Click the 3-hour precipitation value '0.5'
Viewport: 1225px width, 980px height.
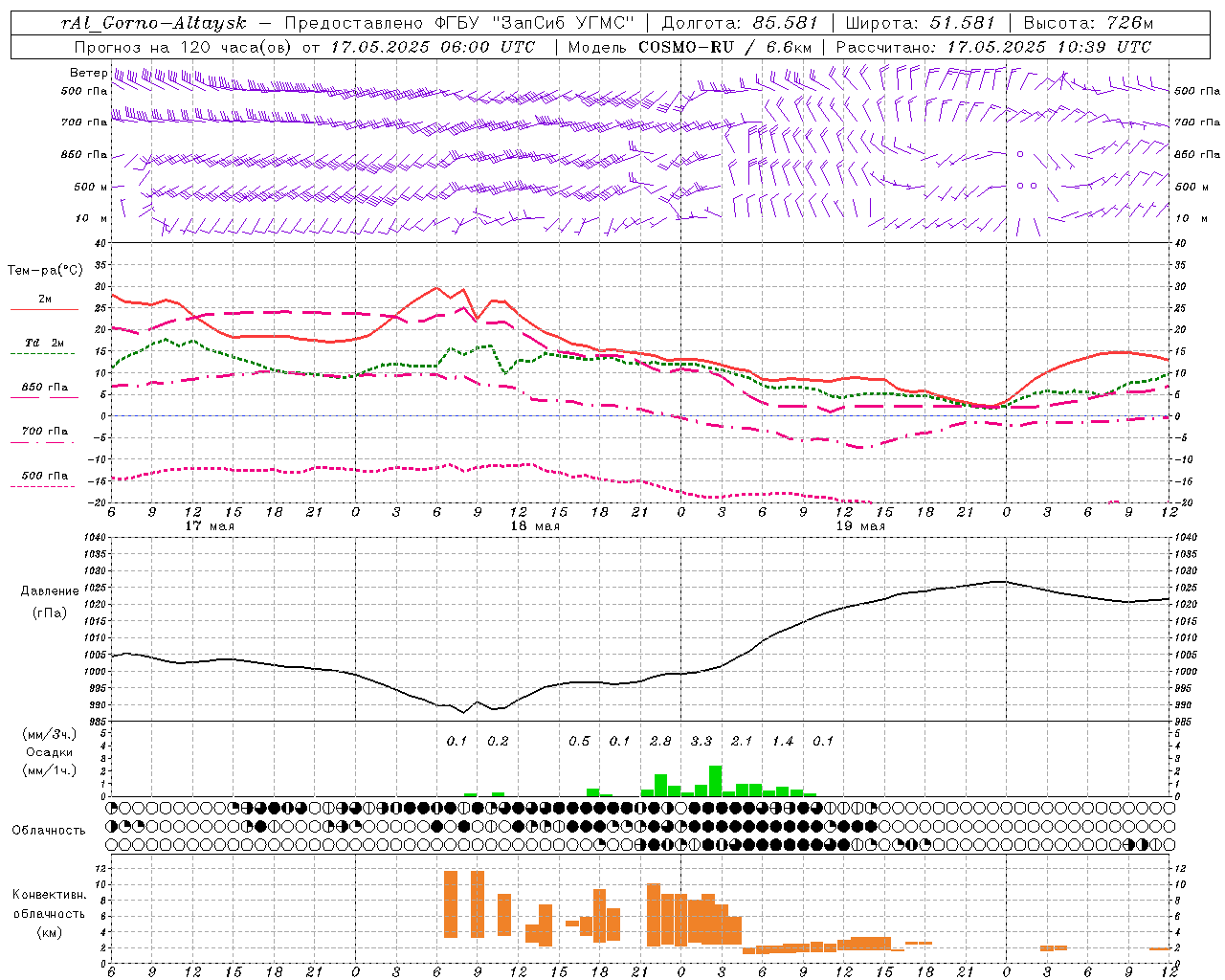click(x=579, y=741)
